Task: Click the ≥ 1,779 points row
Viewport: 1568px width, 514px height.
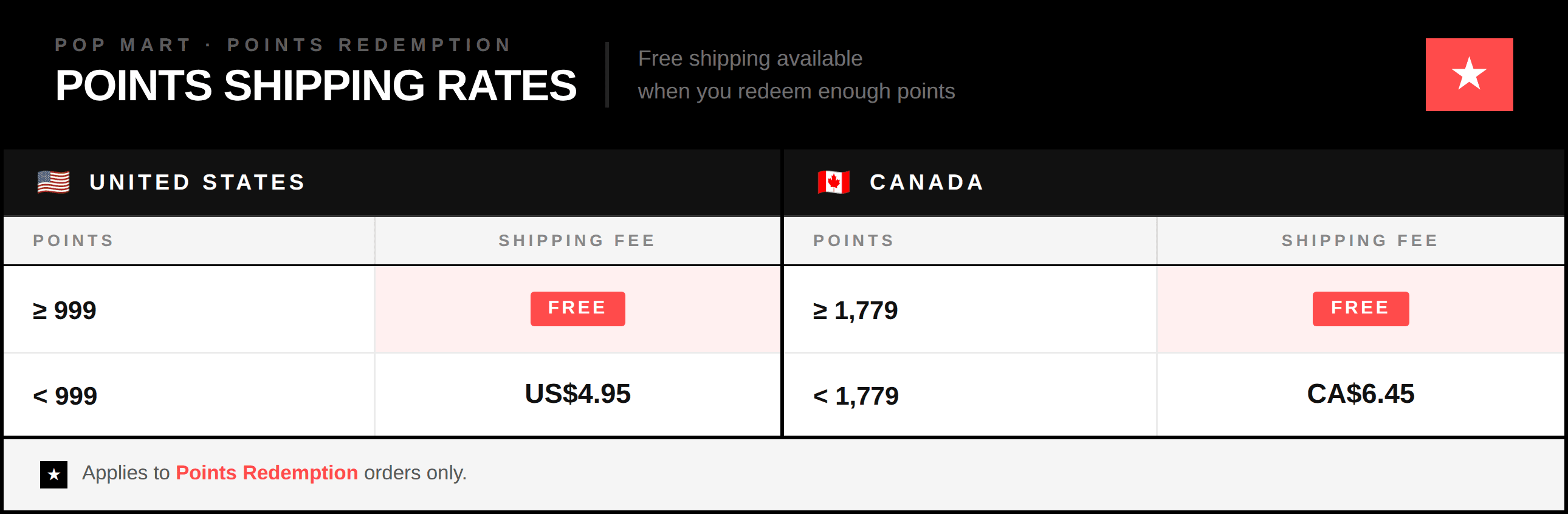Action: click(x=1174, y=310)
